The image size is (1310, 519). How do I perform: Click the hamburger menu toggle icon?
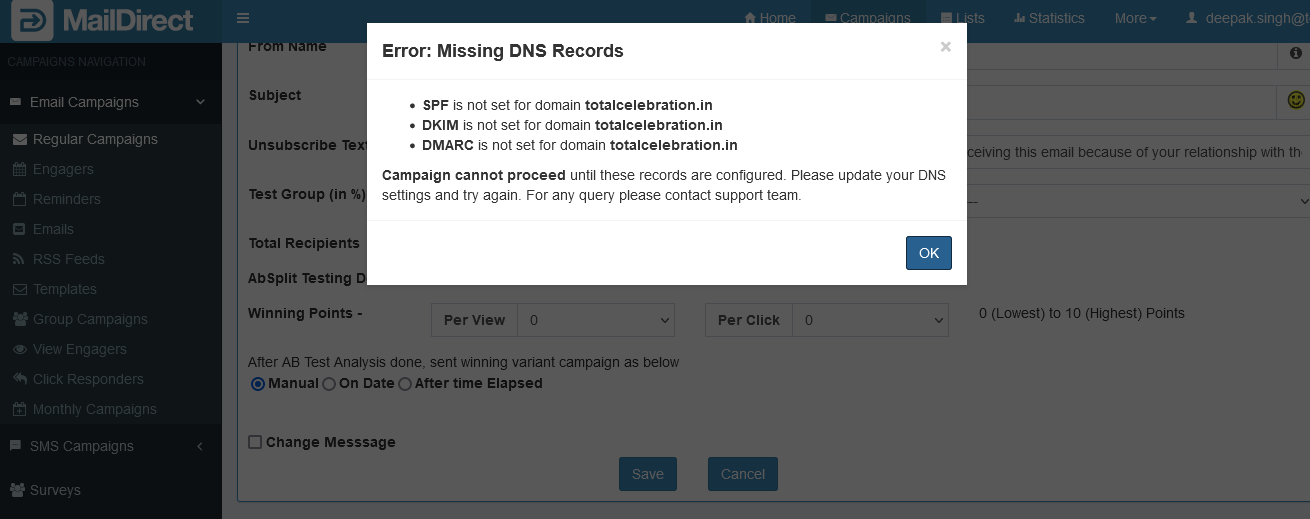click(243, 18)
